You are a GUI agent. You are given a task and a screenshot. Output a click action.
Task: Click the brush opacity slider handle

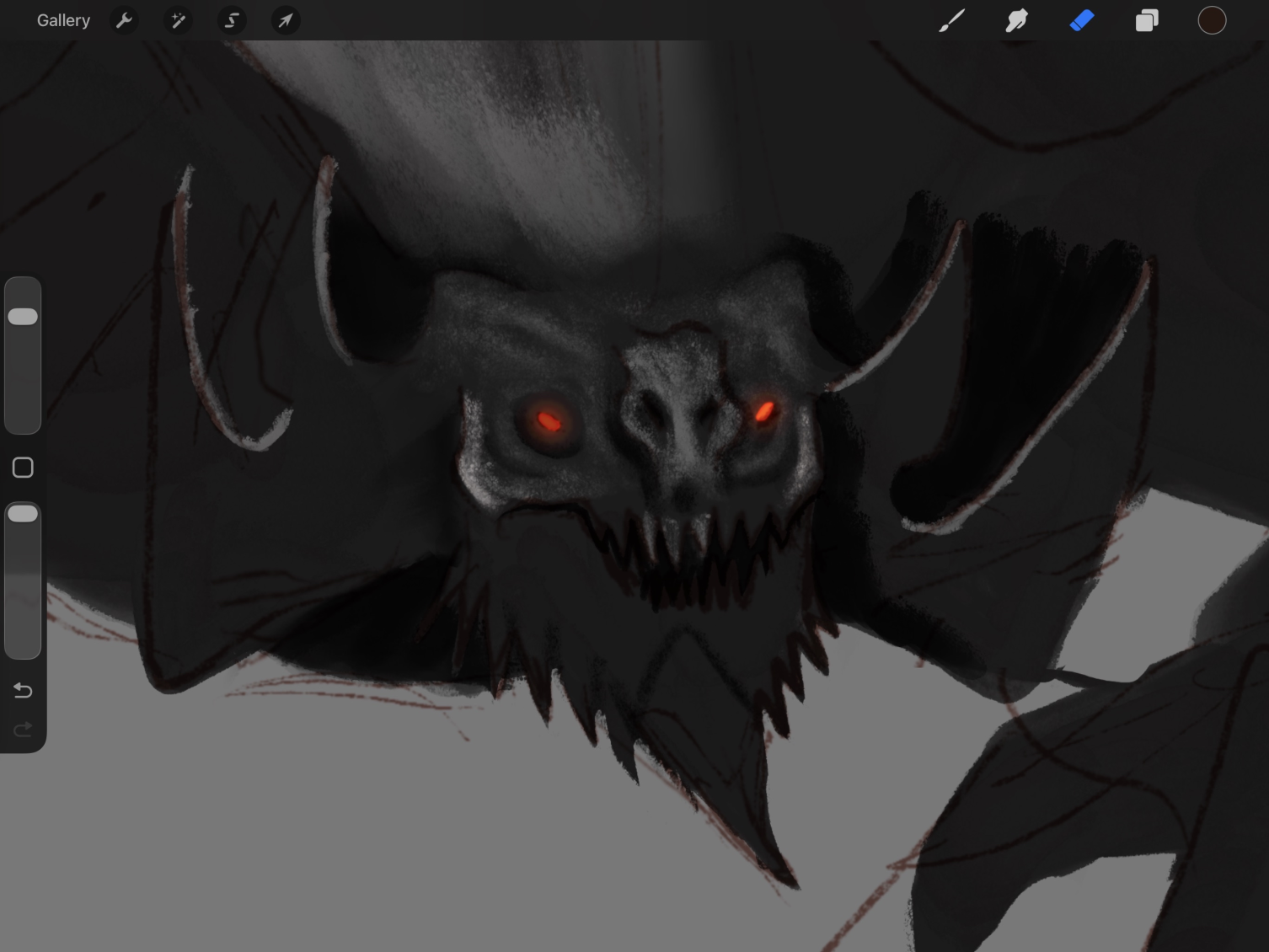click(x=23, y=514)
